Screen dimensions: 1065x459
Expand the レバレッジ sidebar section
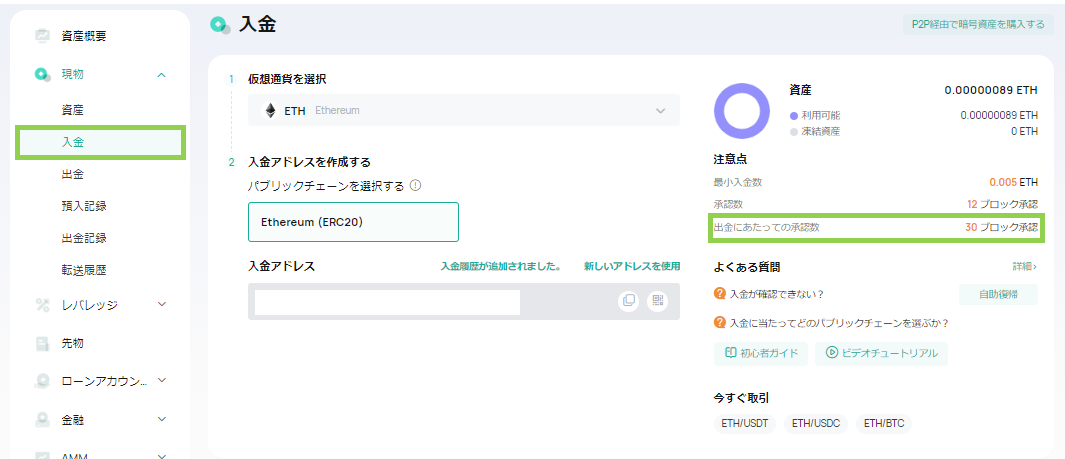[x=162, y=304]
